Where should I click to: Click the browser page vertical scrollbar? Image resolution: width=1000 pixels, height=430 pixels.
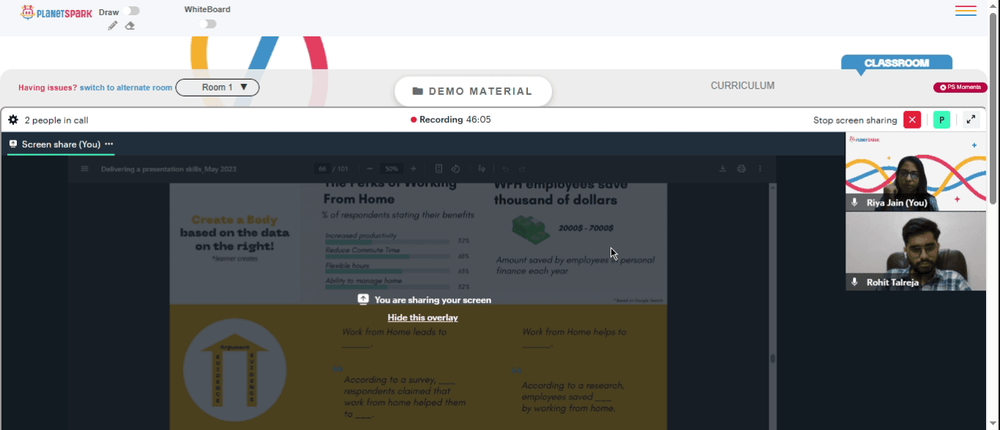point(993,108)
